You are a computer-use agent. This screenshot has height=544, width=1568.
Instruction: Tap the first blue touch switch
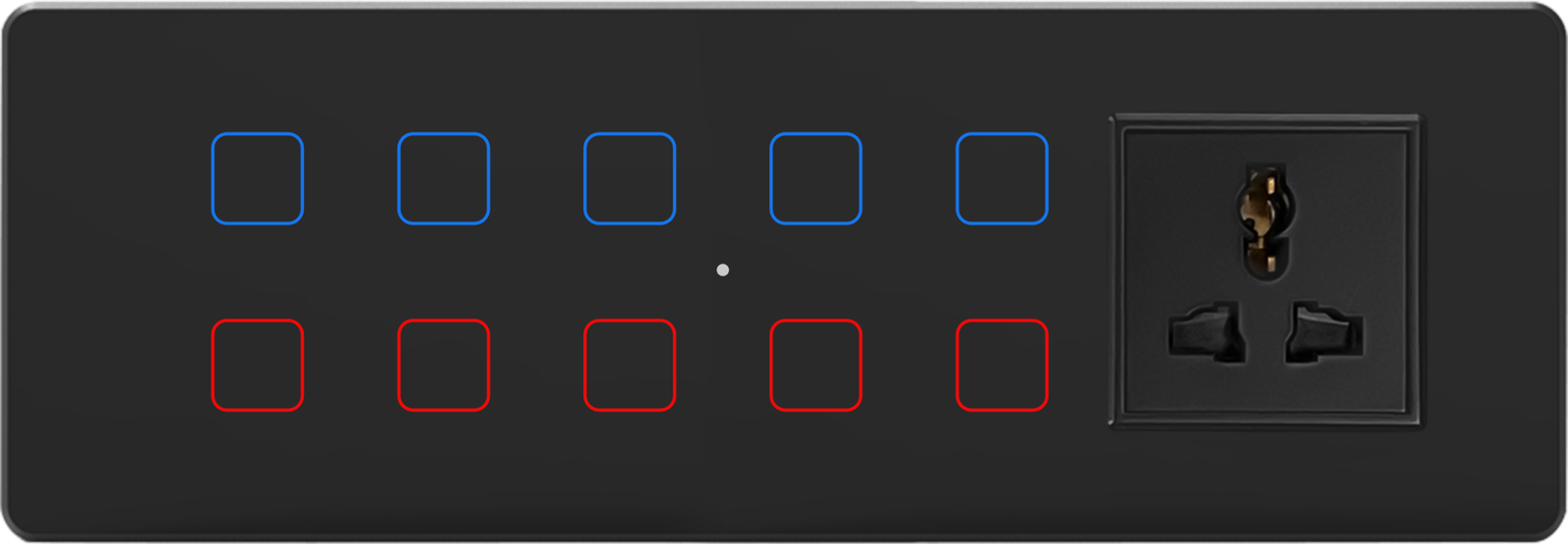[x=257, y=178]
